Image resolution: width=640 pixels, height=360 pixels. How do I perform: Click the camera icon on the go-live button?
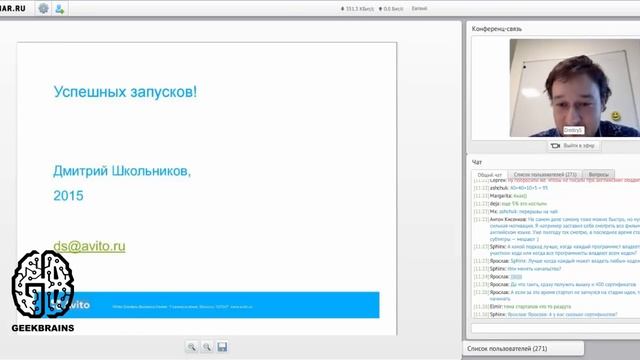coord(555,145)
